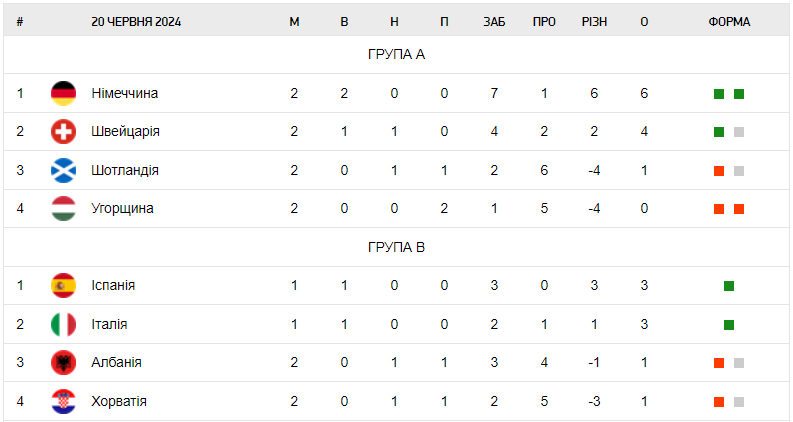This screenshot has width=793, height=422.
Task: Click Switzerland's gray form square
Action: (739, 132)
